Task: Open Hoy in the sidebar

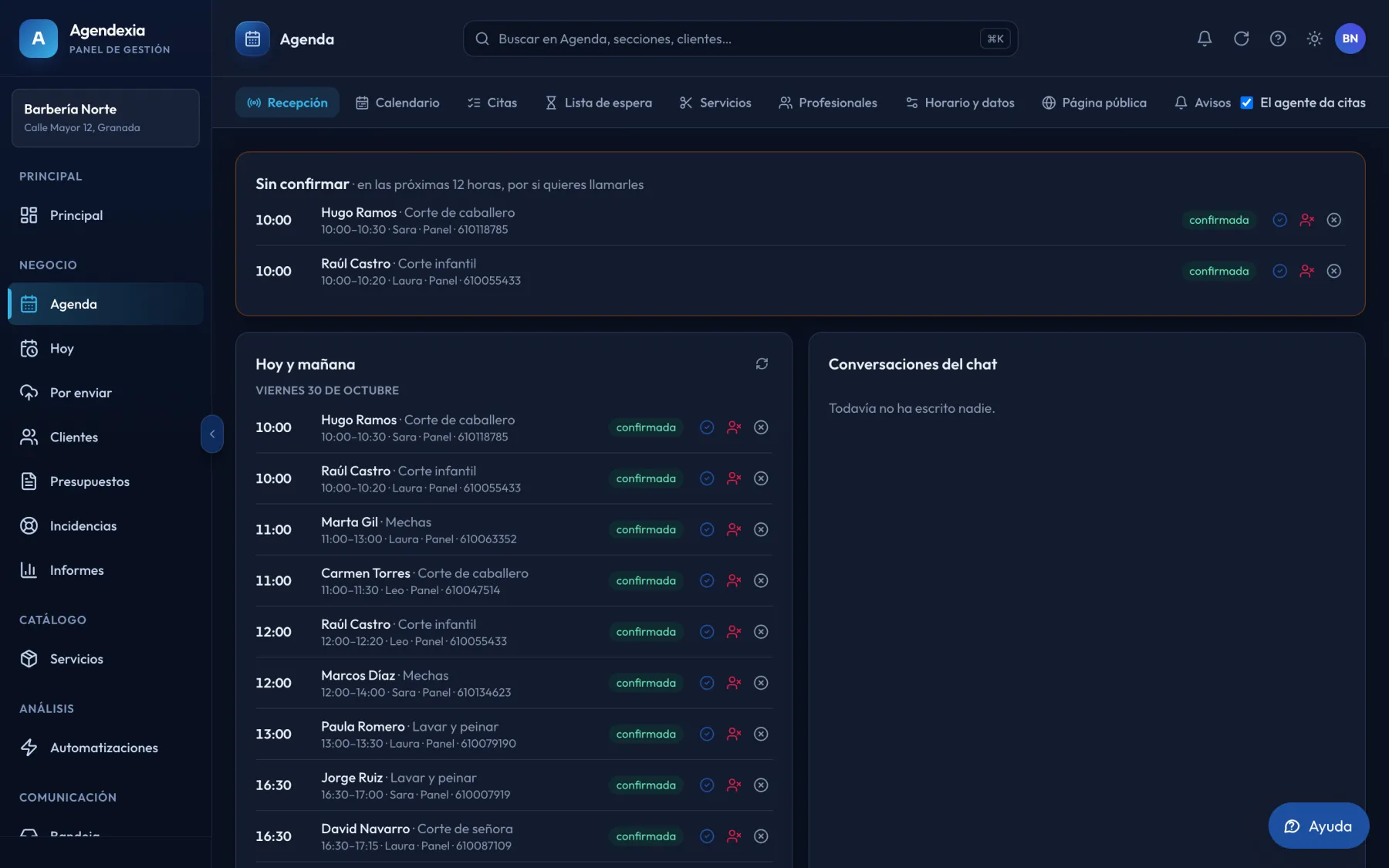Action: coord(106,349)
